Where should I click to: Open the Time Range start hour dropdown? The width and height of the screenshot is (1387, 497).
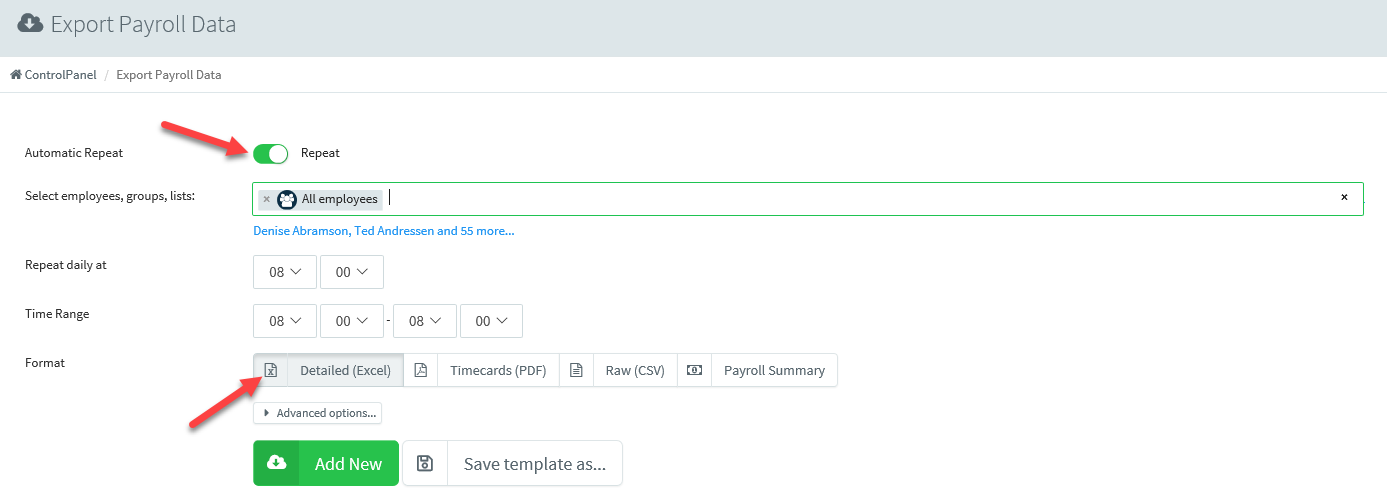pyautogui.click(x=285, y=321)
